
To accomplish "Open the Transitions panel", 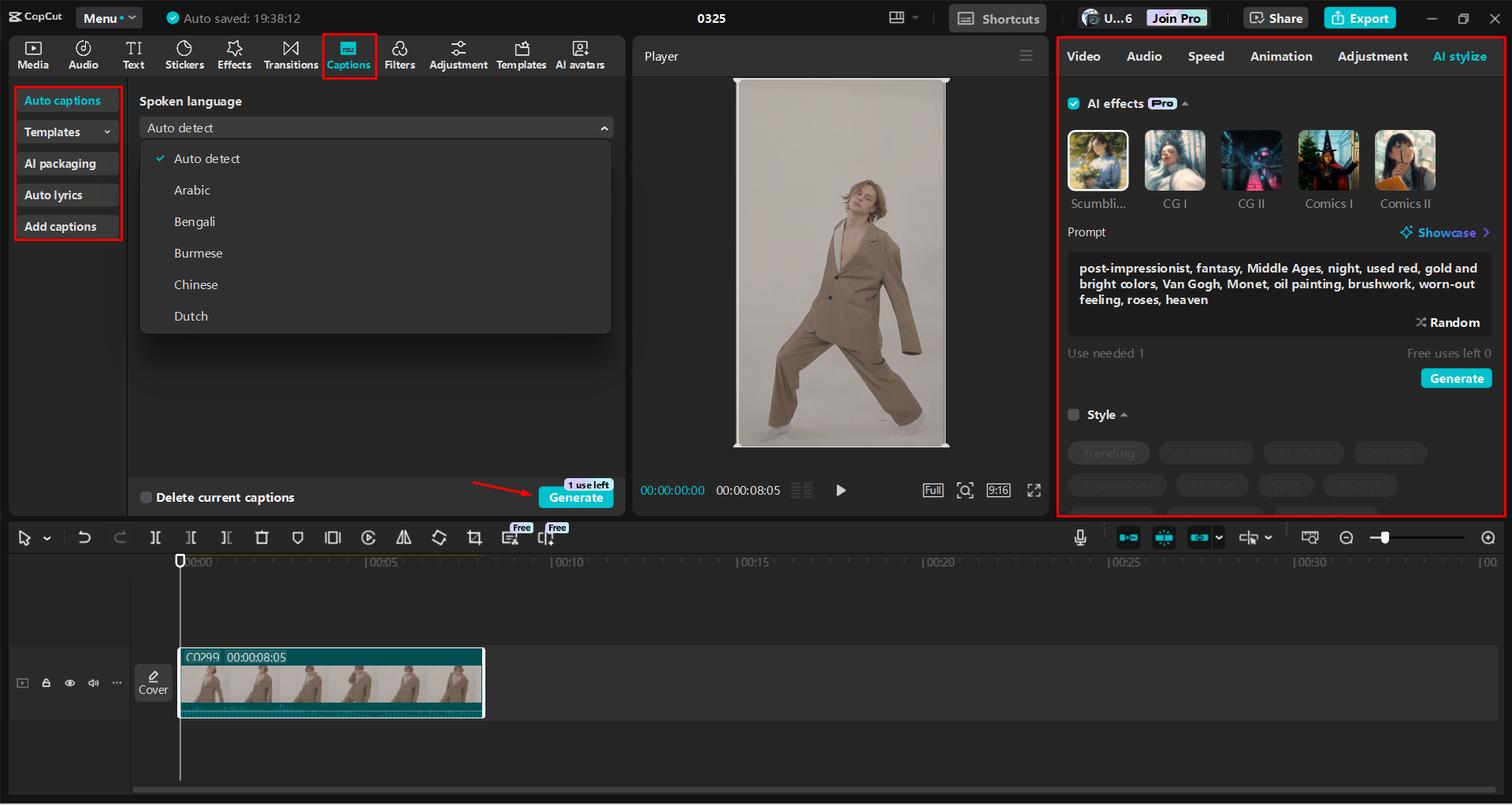I will (290, 55).
